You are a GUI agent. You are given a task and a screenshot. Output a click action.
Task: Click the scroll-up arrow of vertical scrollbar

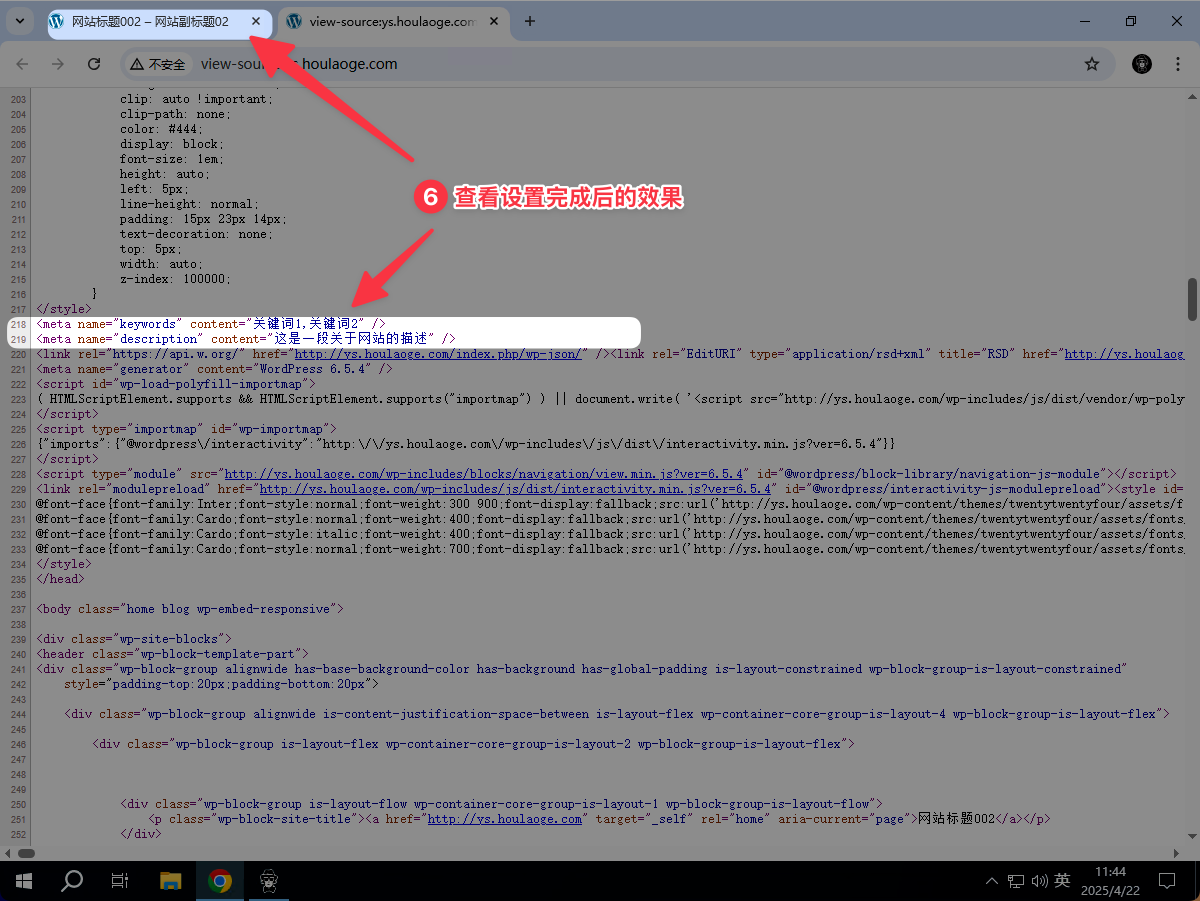(x=1192, y=96)
